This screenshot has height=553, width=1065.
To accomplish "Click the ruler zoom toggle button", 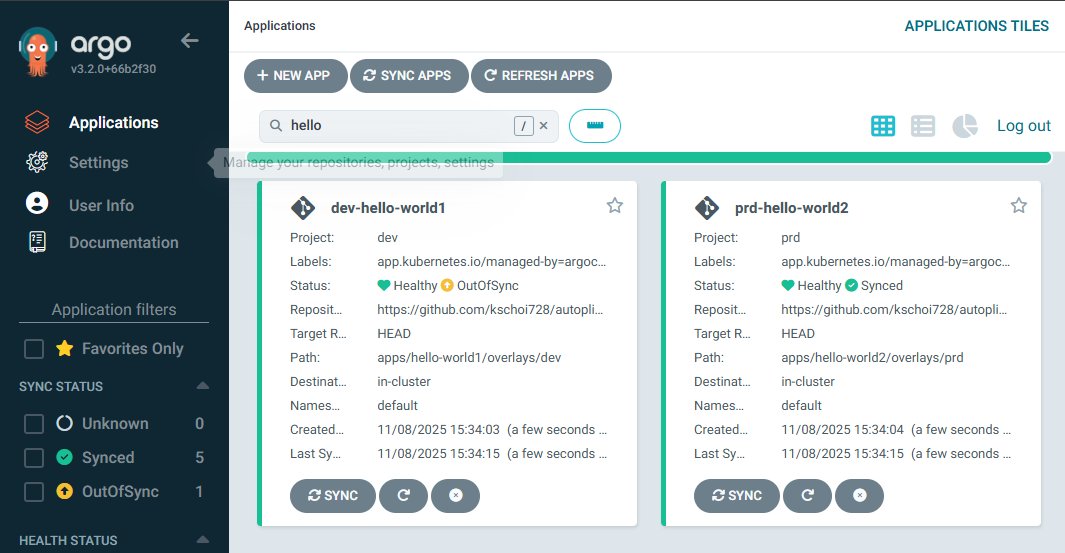I will [x=595, y=126].
